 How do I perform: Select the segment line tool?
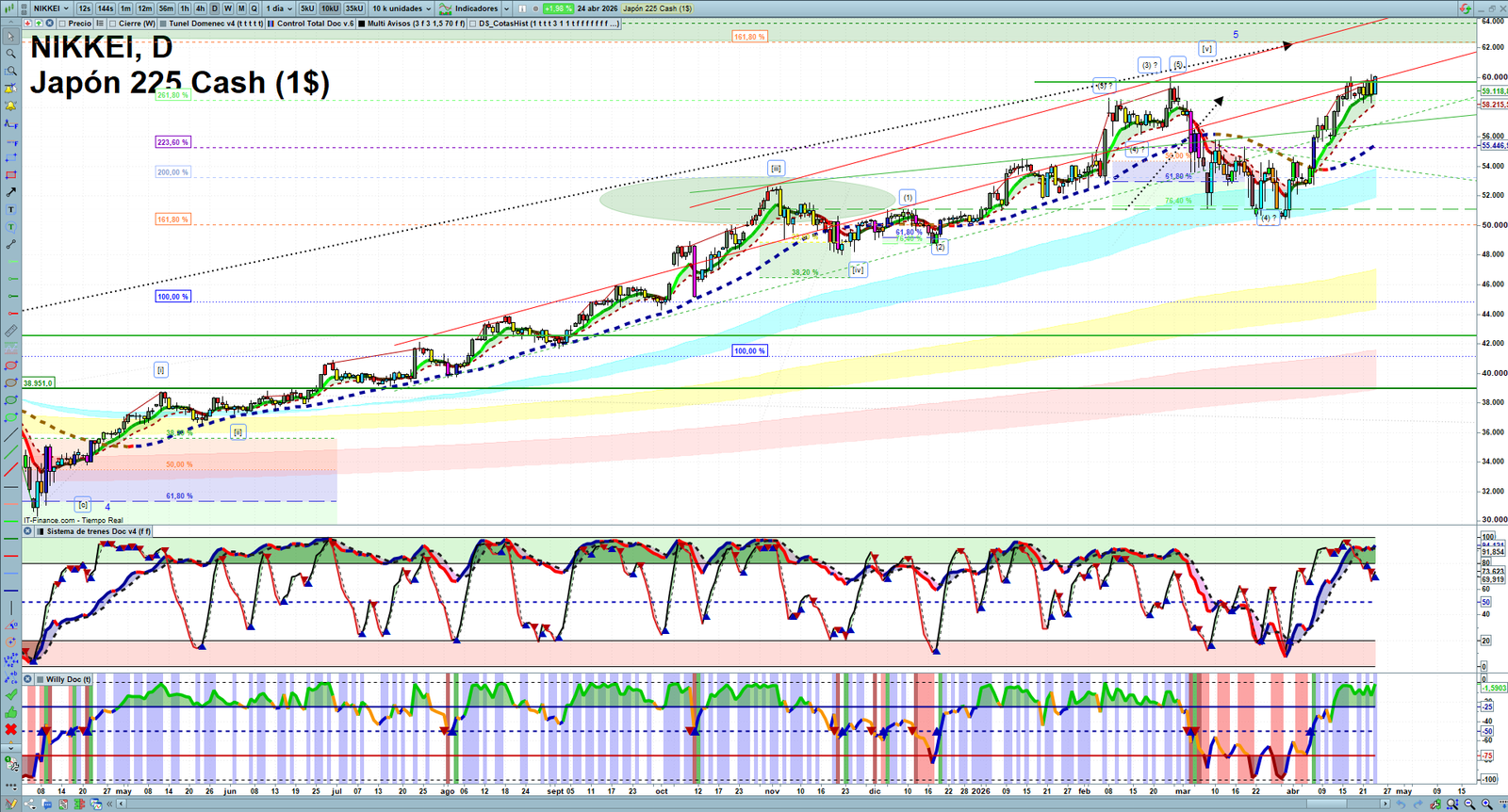click(10, 244)
